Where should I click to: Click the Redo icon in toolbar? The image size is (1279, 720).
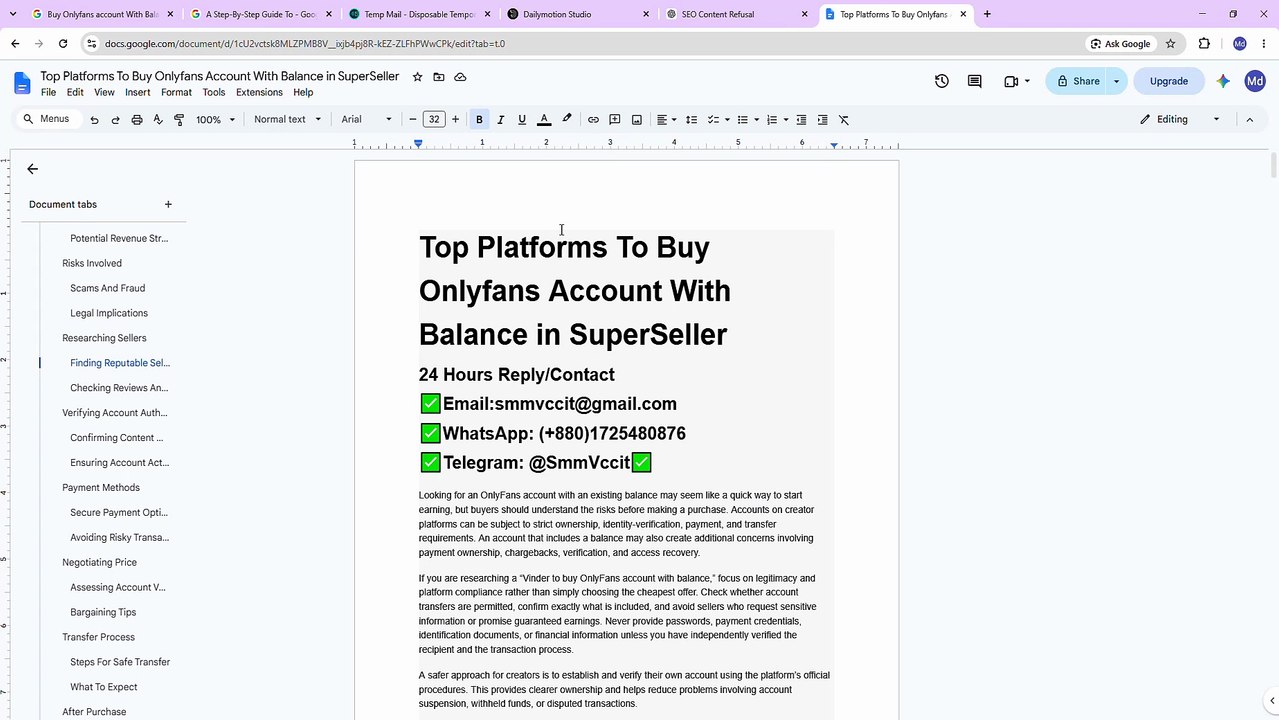click(115, 120)
